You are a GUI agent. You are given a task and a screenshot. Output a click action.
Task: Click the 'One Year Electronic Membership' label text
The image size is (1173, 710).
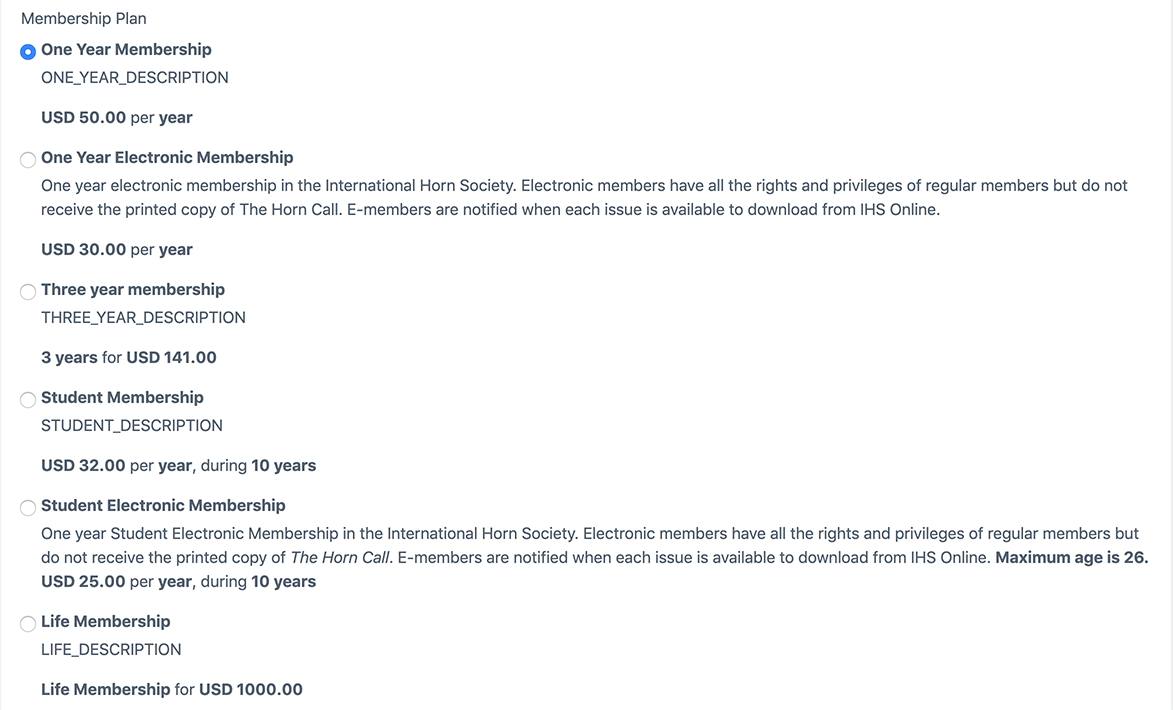(167, 157)
